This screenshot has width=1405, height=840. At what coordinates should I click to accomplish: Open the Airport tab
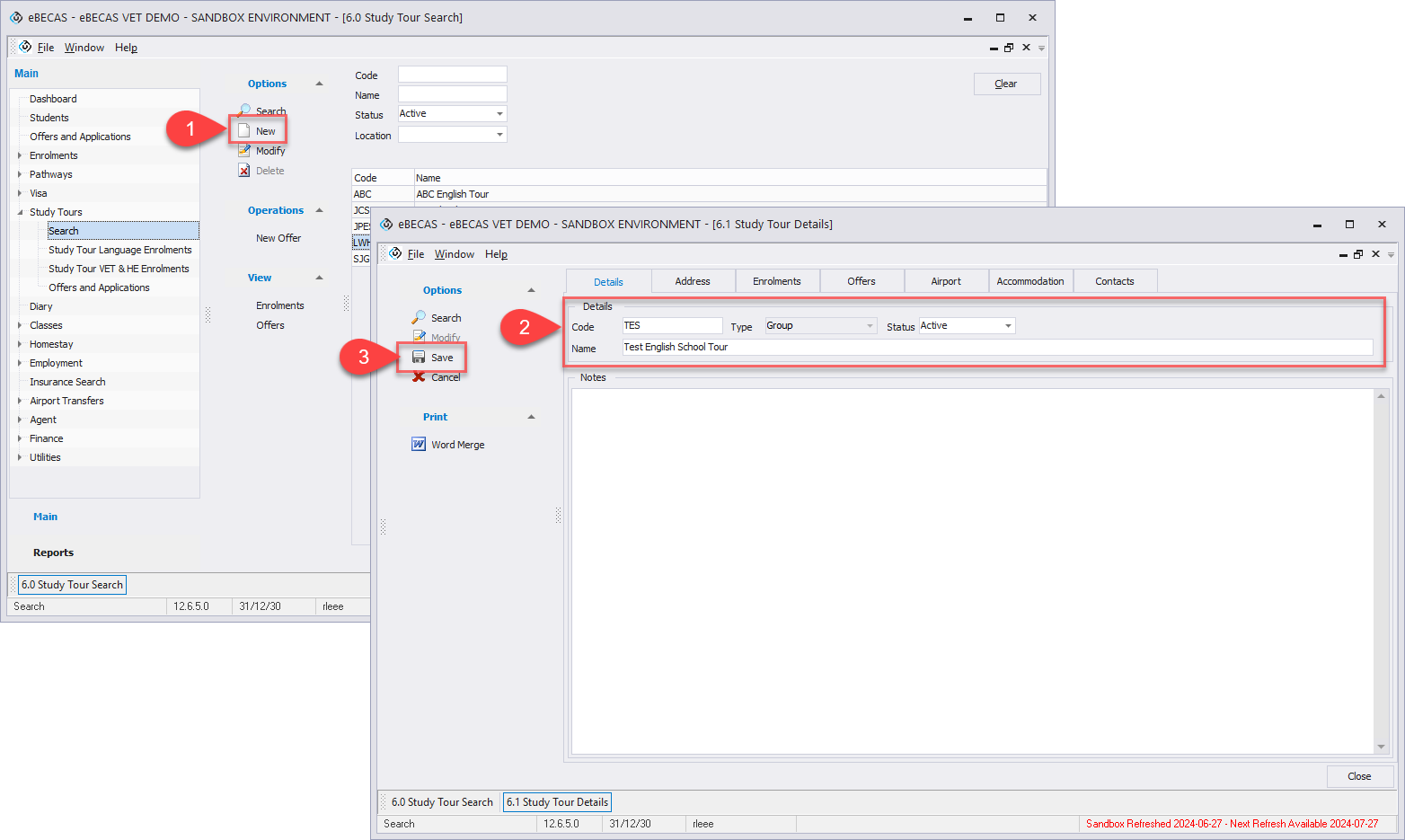[x=945, y=281]
